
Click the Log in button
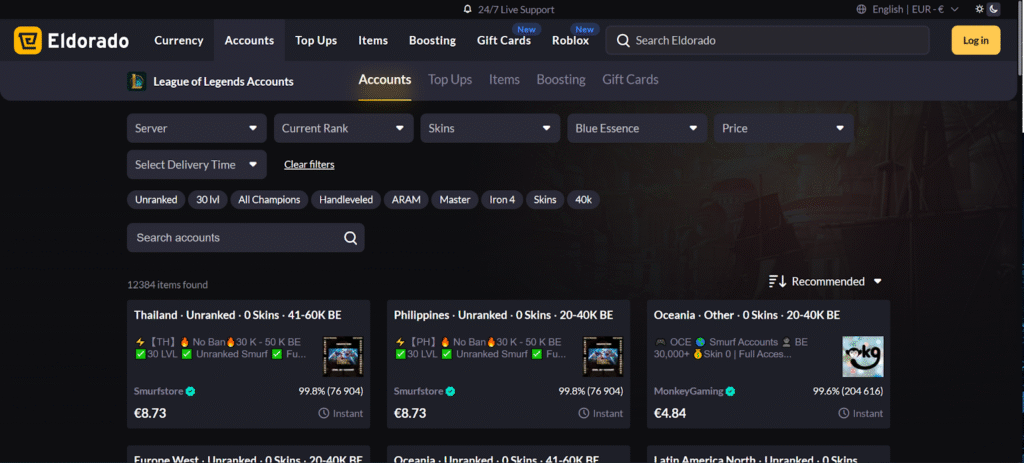coord(975,41)
